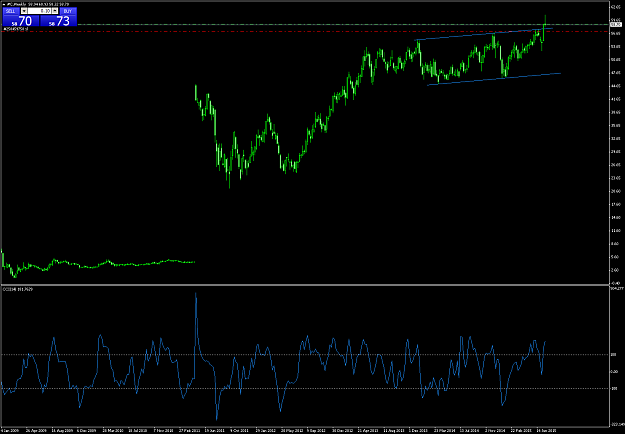Click the buy price 58.73 tile

click(59, 21)
